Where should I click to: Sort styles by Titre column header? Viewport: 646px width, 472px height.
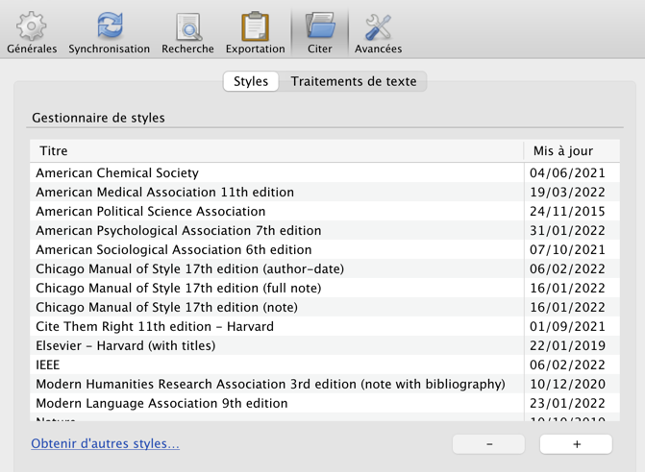pyautogui.click(x=275, y=151)
